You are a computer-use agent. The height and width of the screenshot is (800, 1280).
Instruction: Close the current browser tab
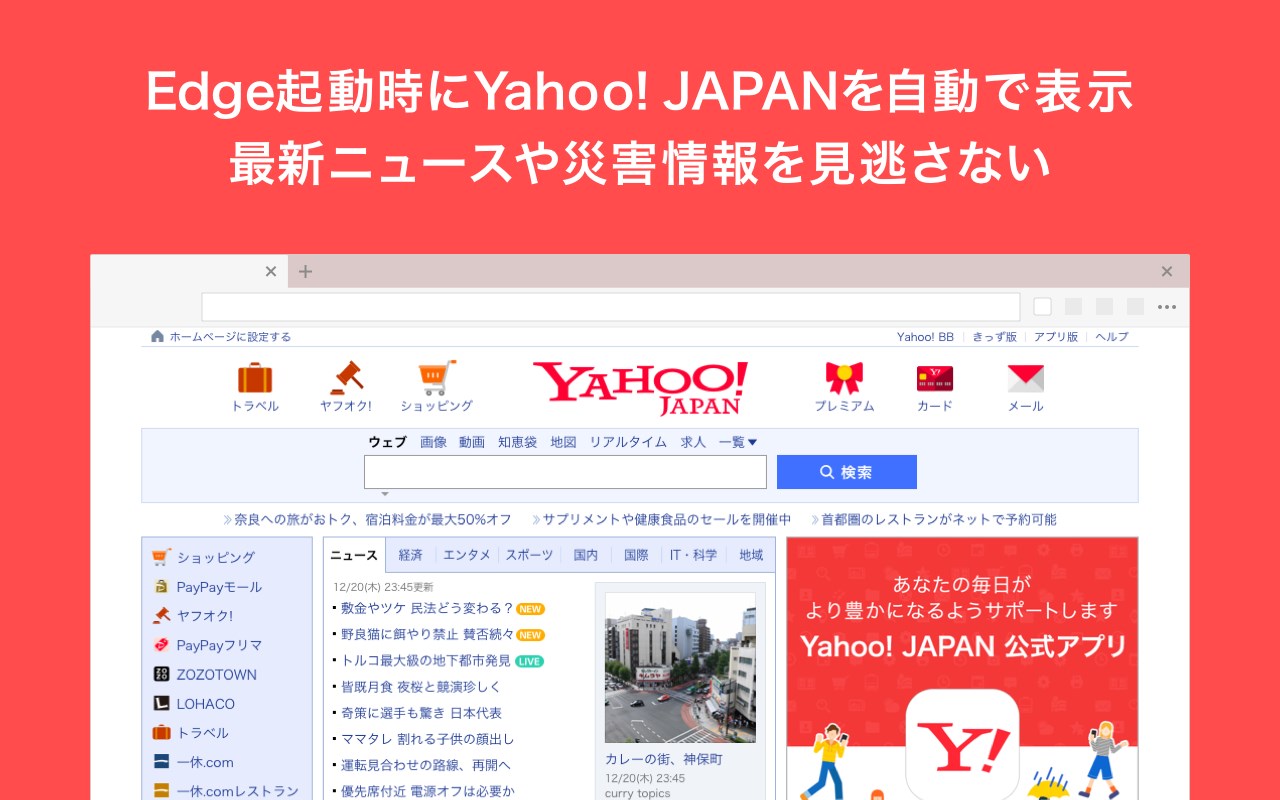[x=270, y=271]
